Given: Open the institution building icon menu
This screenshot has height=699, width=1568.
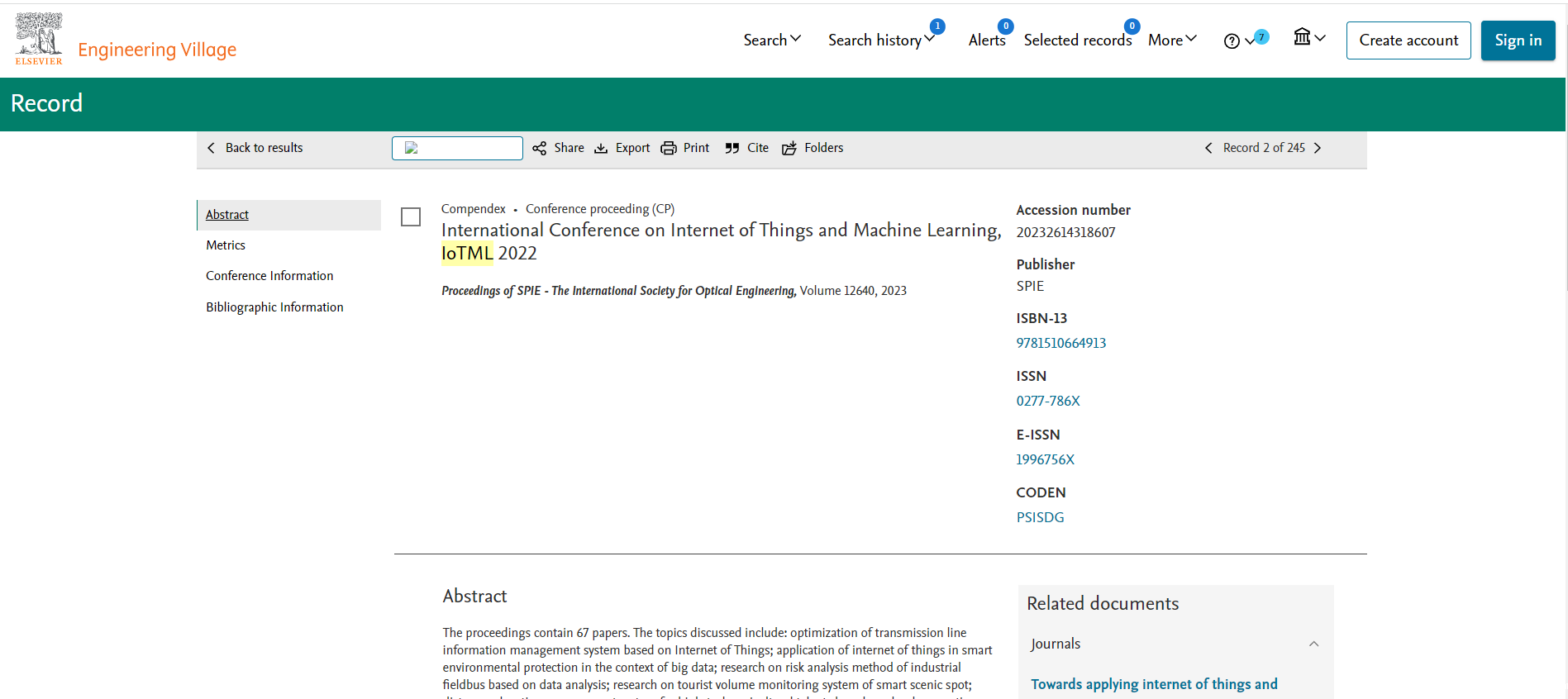Looking at the screenshot, I should pos(1303,37).
